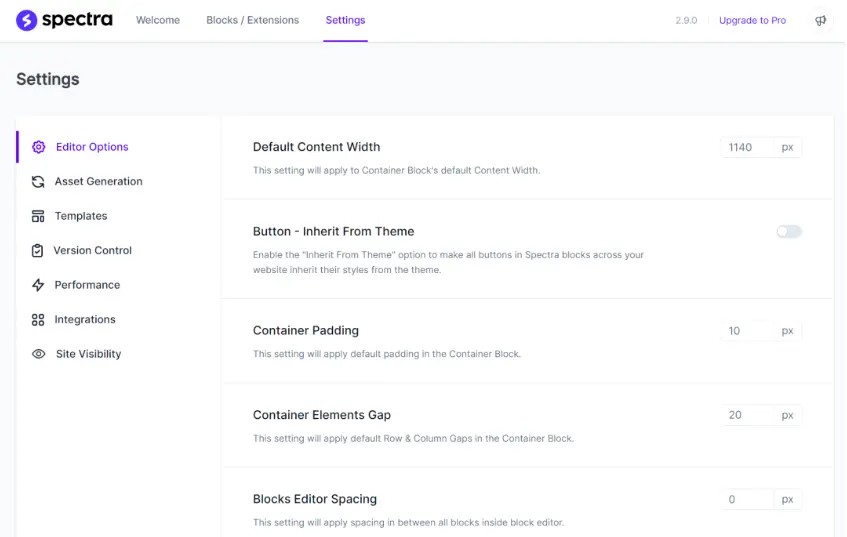
Task: Open Asset Generation settings section
Action: click(x=98, y=182)
